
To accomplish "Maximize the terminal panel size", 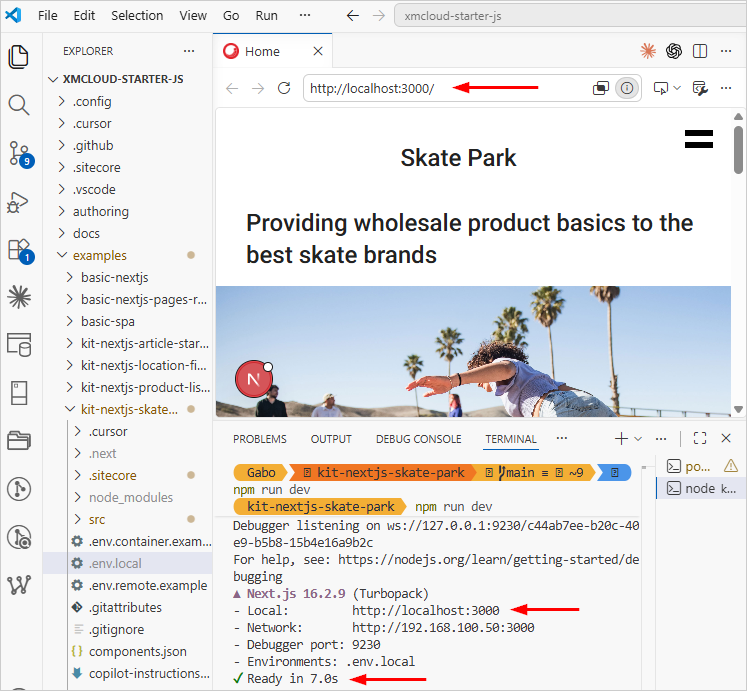I will (x=700, y=438).
